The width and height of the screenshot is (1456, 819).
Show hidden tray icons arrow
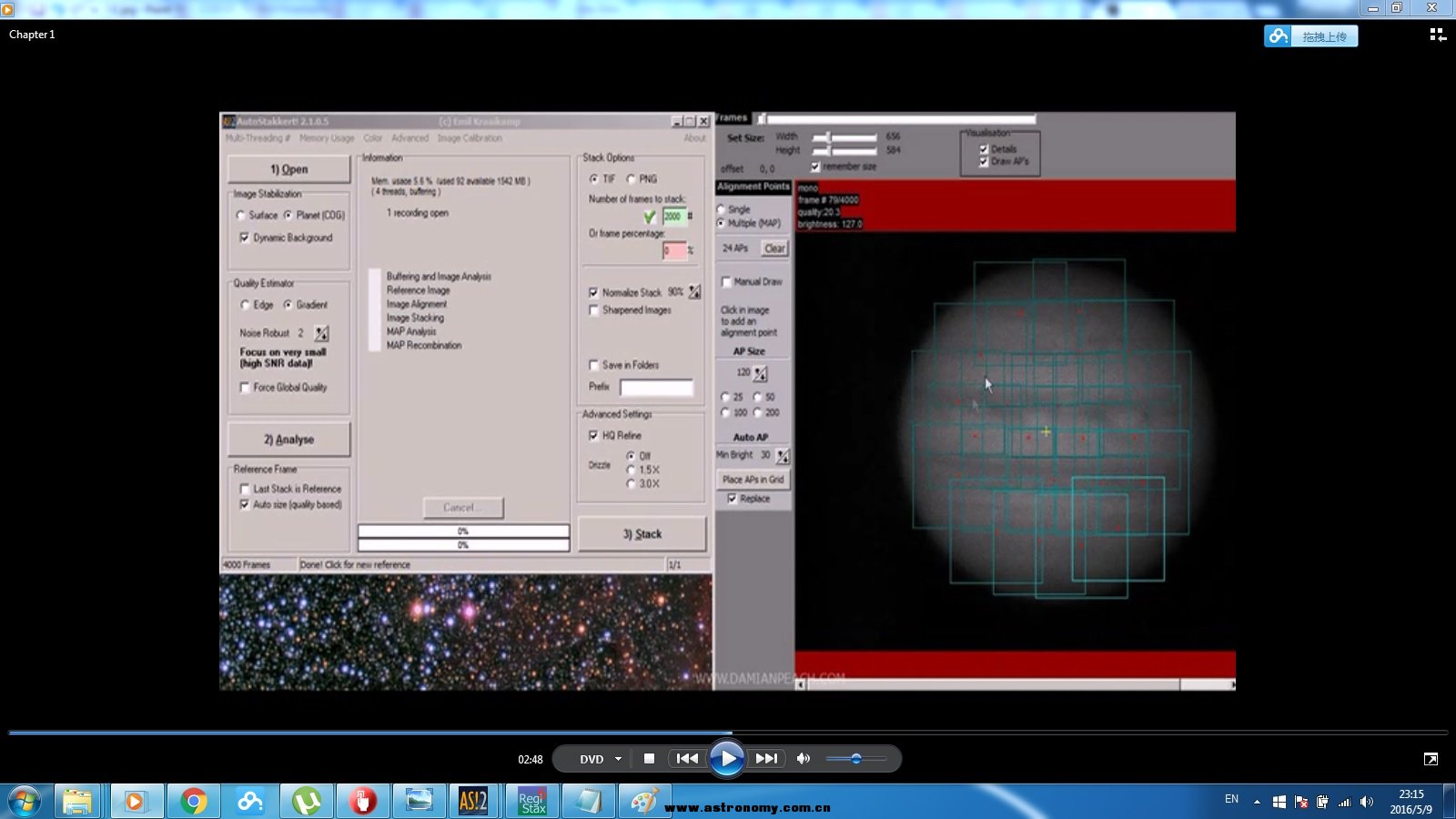tap(1257, 802)
